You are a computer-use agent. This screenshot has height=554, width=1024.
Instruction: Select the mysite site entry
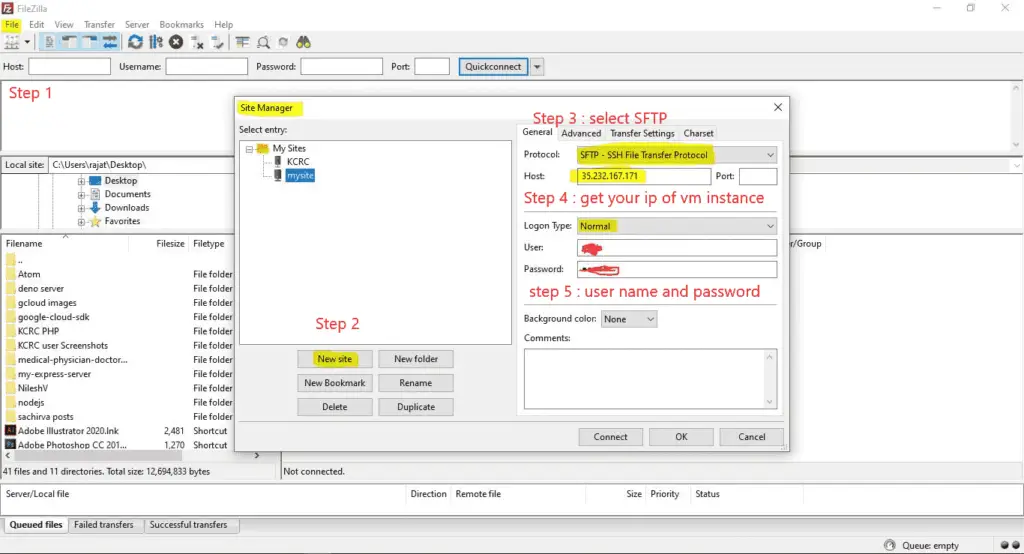pos(300,175)
